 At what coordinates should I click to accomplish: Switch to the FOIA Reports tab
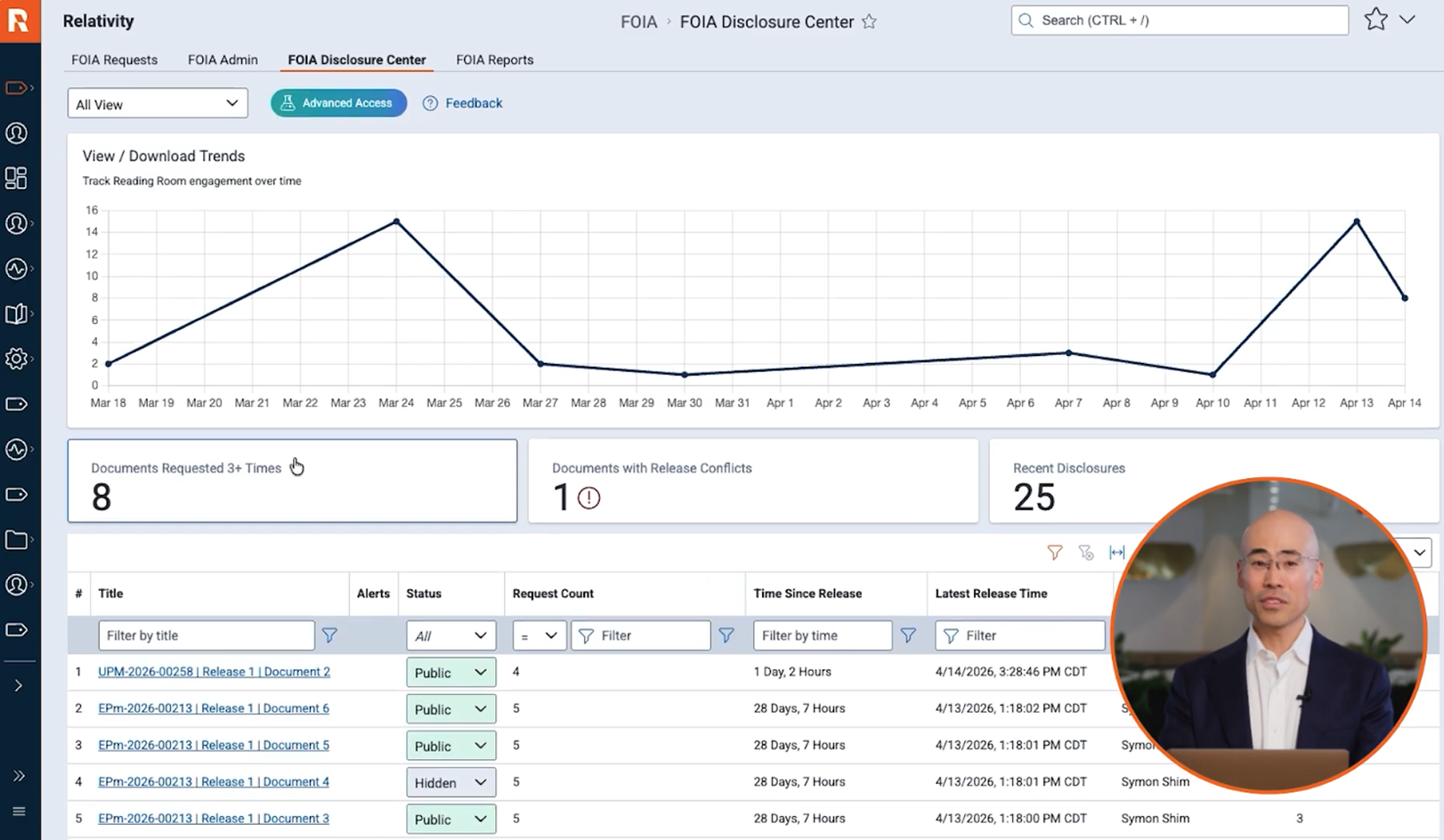pyautogui.click(x=495, y=60)
